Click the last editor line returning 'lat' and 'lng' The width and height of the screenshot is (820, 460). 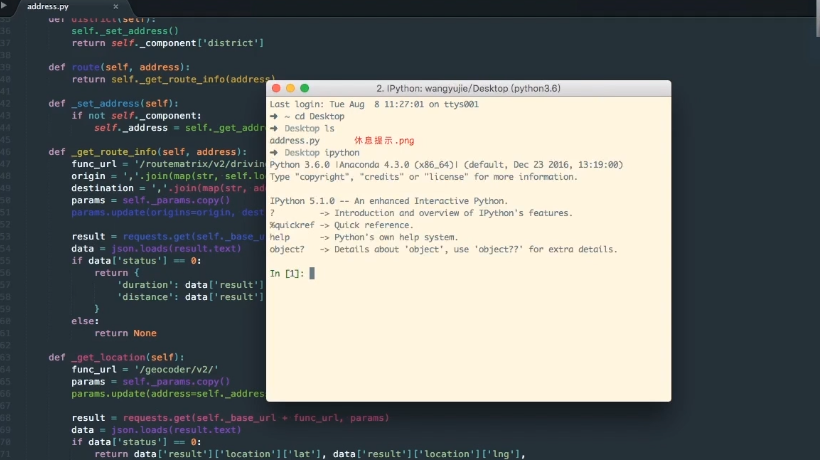(310, 454)
